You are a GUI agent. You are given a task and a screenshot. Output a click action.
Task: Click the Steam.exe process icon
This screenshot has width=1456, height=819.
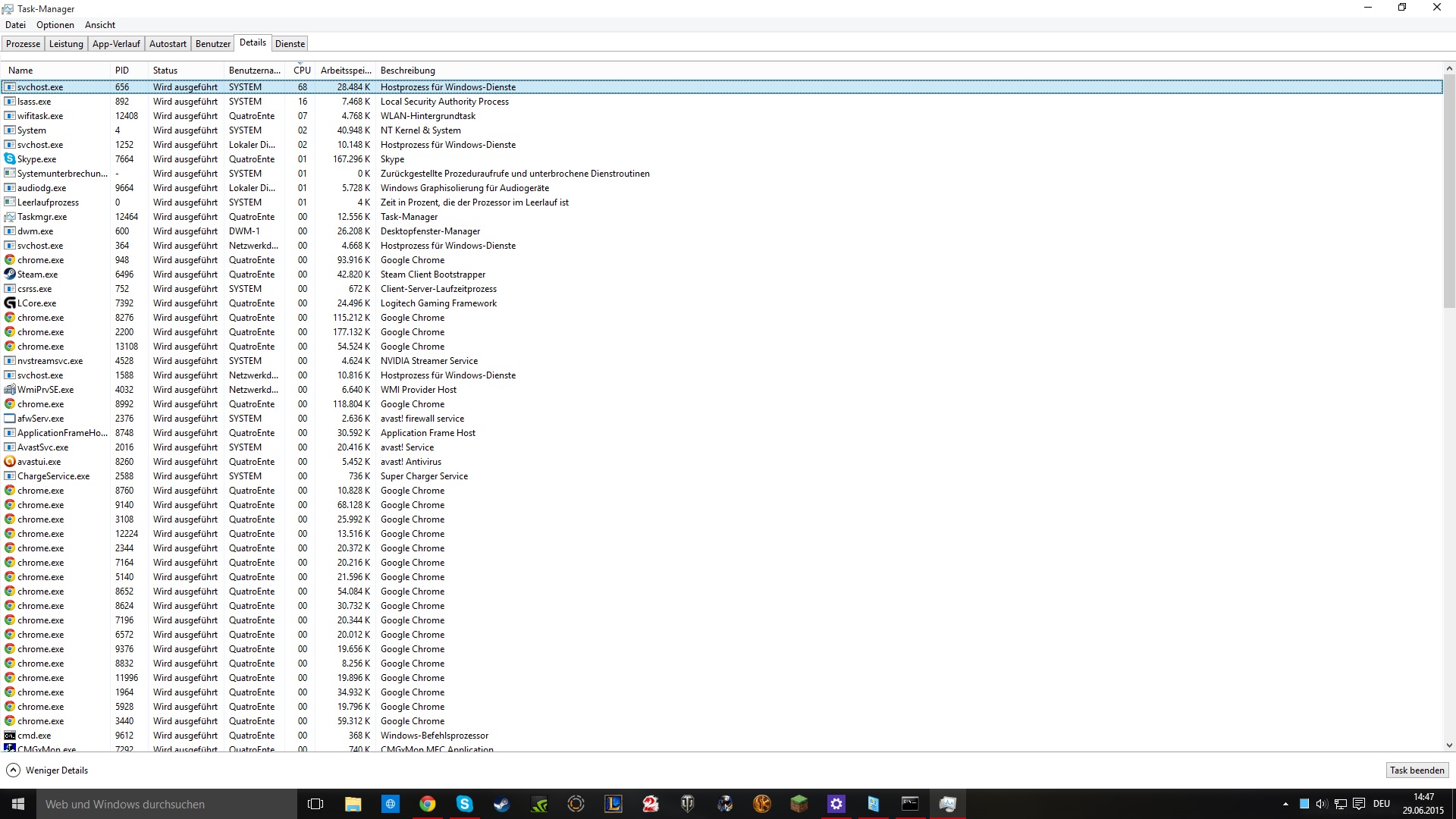(x=10, y=275)
